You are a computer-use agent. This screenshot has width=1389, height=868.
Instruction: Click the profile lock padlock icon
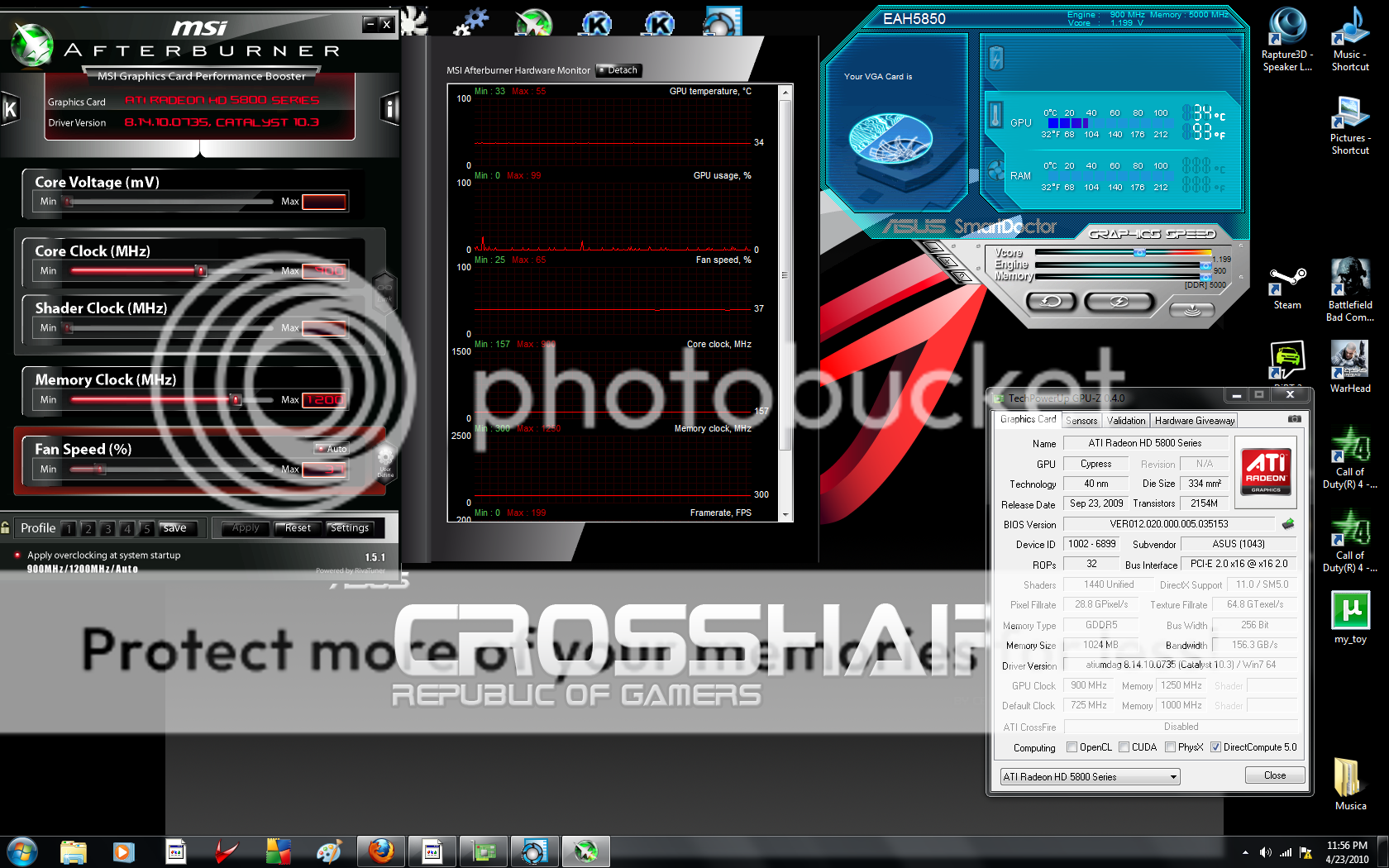(x=6, y=527)
